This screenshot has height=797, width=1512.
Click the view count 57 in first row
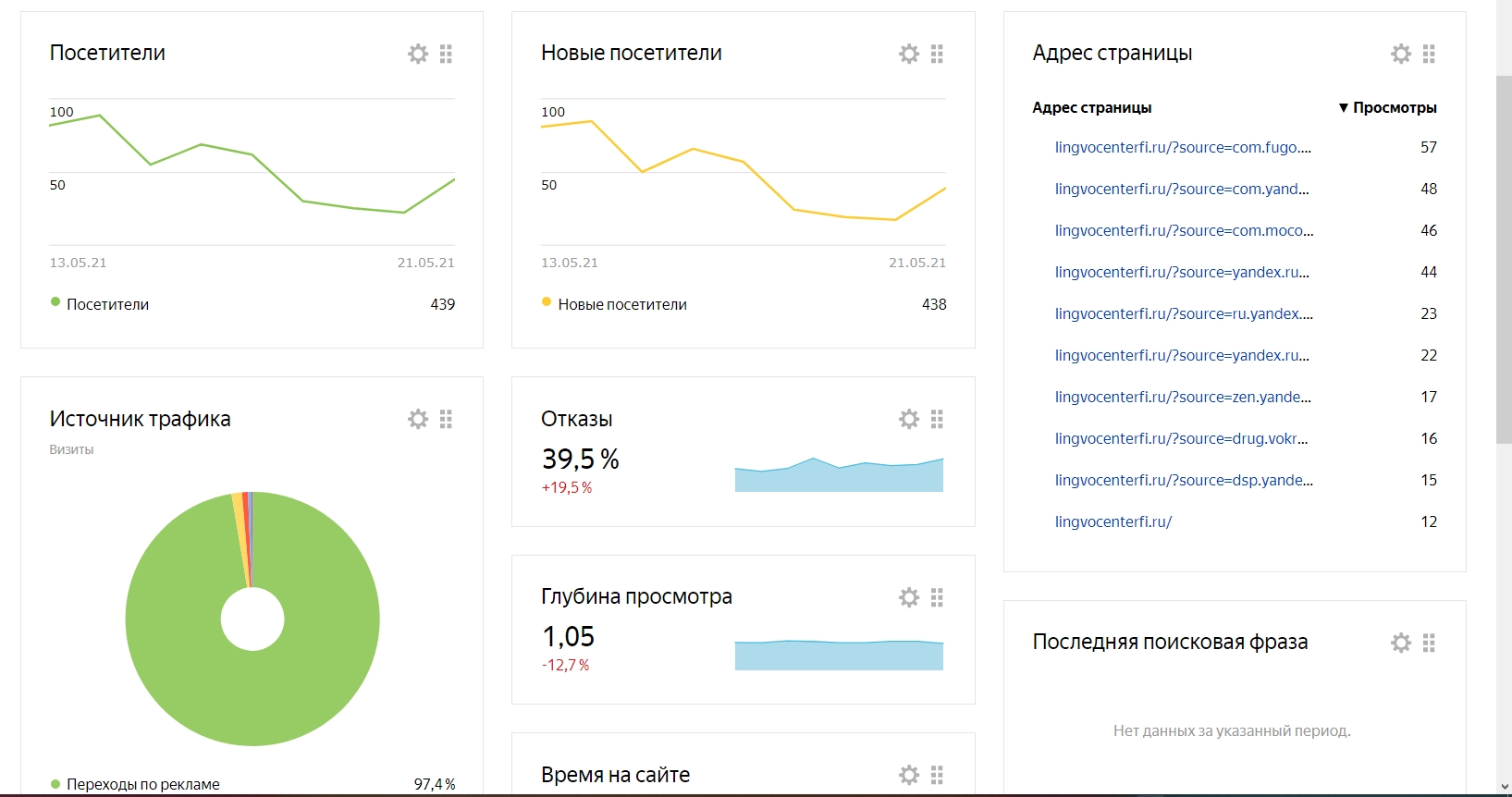1429,147
